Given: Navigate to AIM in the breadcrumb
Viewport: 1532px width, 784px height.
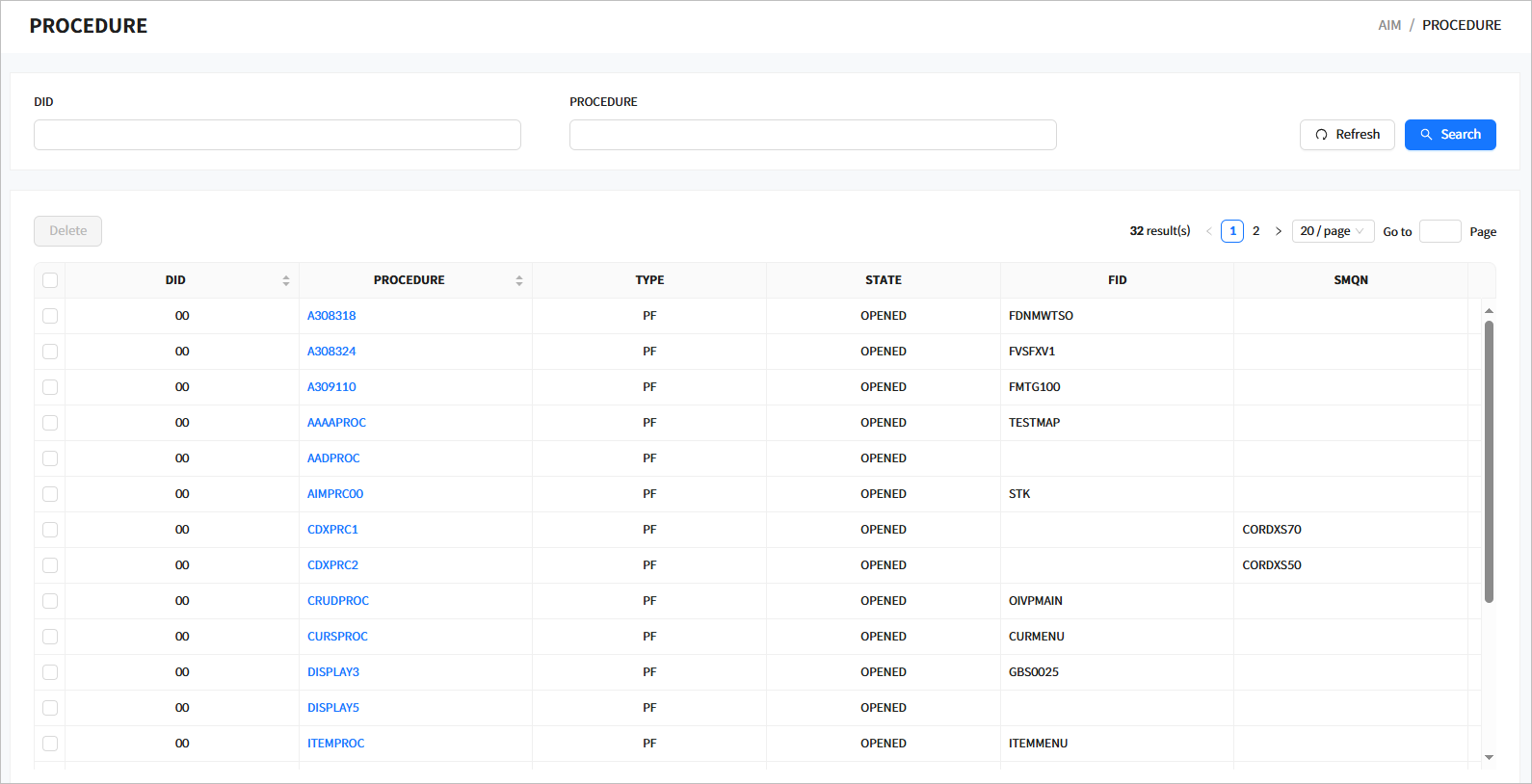Looking at the screenshot, I should 1389,25.
